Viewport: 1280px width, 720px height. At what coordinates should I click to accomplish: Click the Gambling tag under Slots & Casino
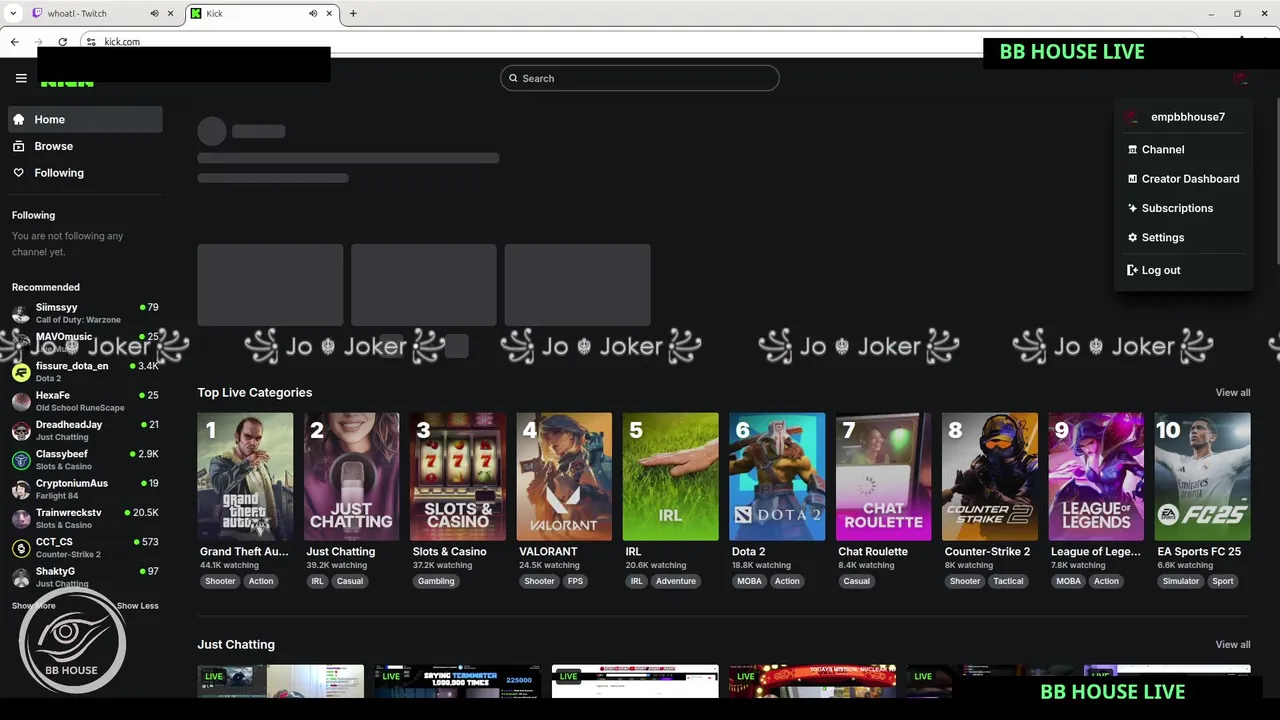[436, 581]
